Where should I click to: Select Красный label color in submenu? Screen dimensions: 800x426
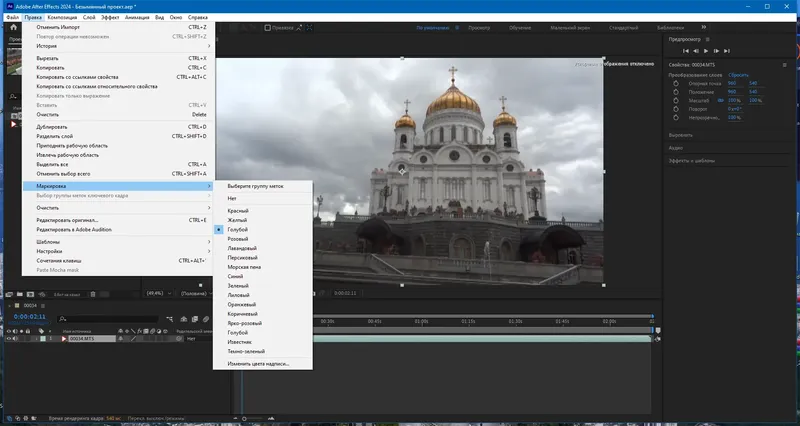238,211
